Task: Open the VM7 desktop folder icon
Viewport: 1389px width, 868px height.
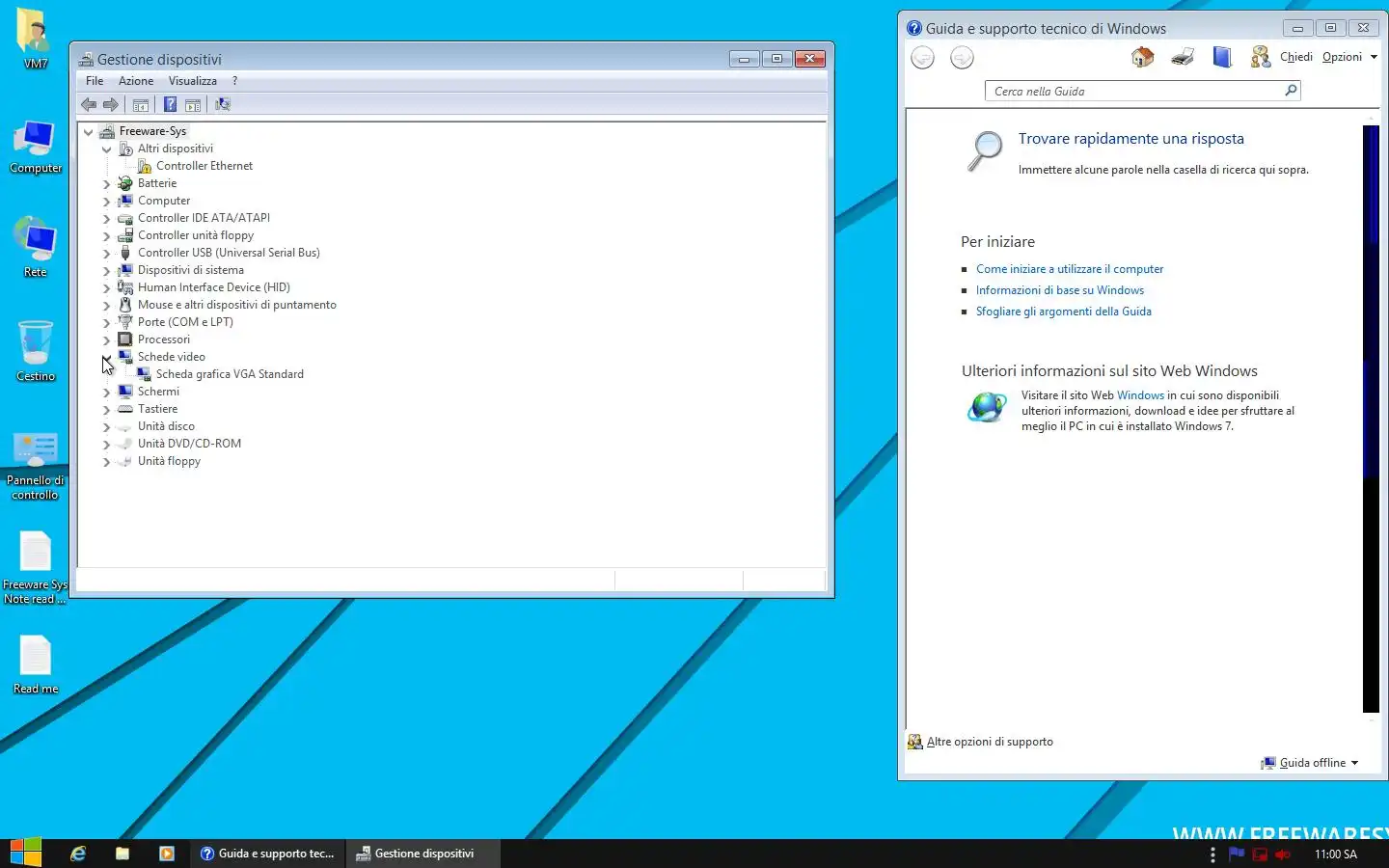Action: 35,39
